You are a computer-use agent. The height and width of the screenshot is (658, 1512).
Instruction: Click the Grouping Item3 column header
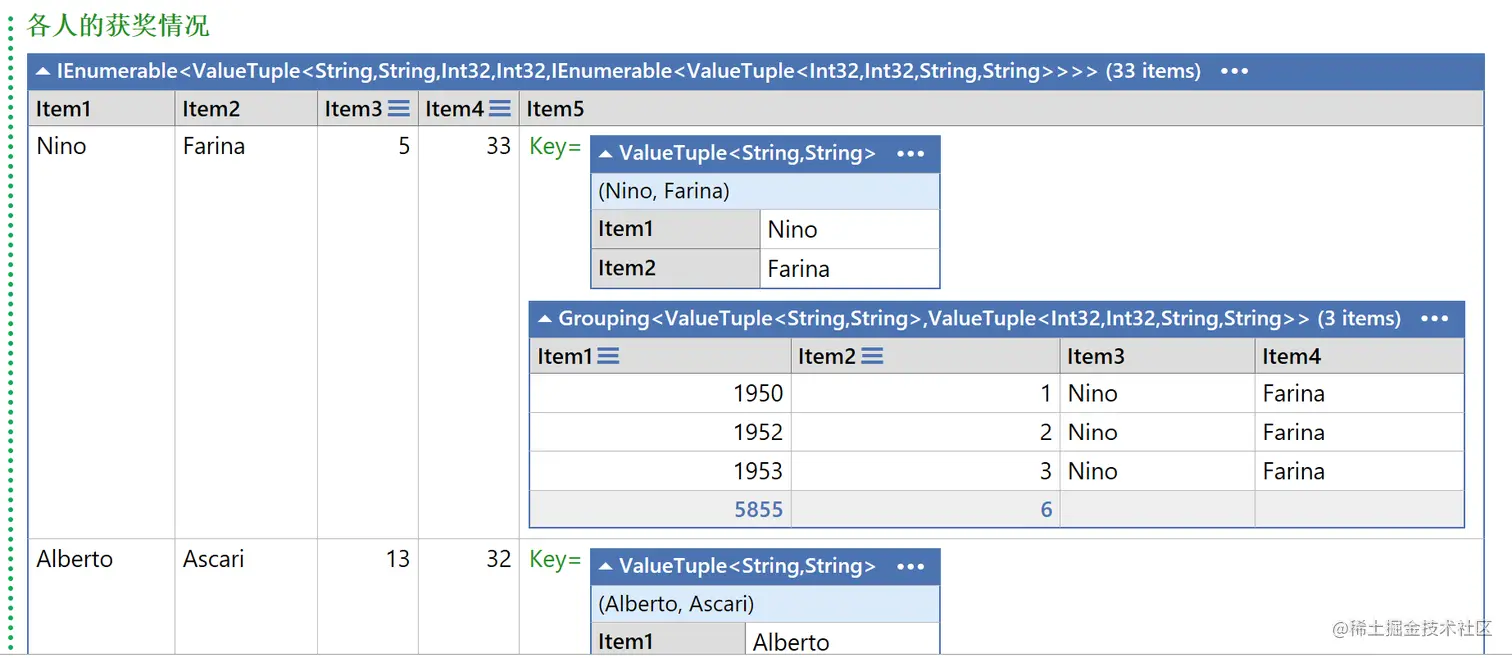pos(1157,356)
